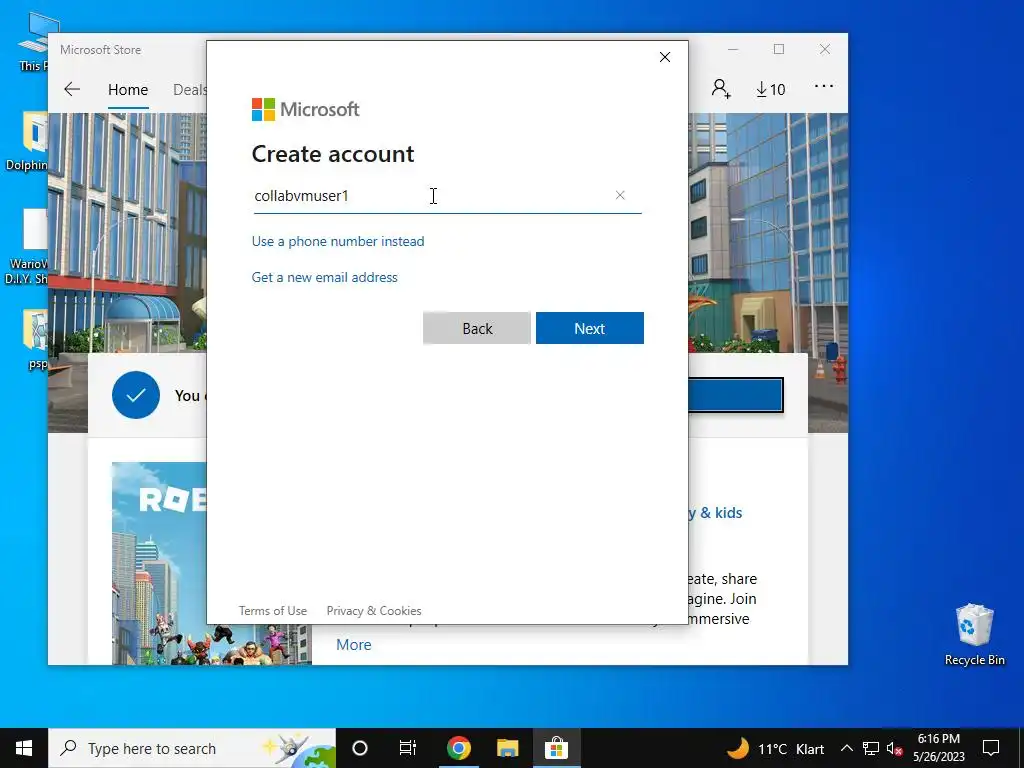Click the "Create account" heading
Image resolution: width=1024 pixels, height=768 pixels.
tap(333, 154)
